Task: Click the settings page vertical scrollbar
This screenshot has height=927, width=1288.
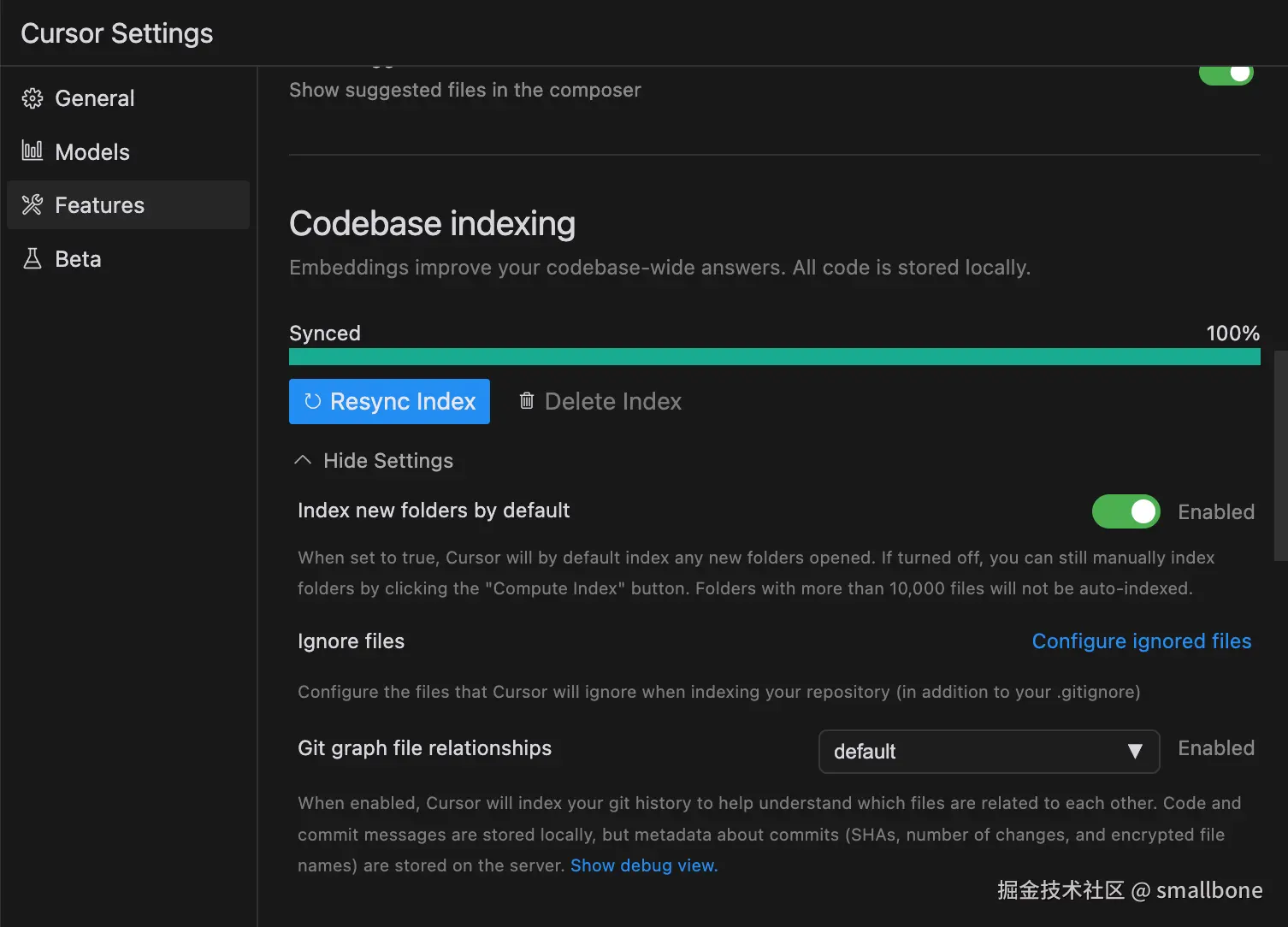Action: pyautogui.click(x=1280, y=455)
